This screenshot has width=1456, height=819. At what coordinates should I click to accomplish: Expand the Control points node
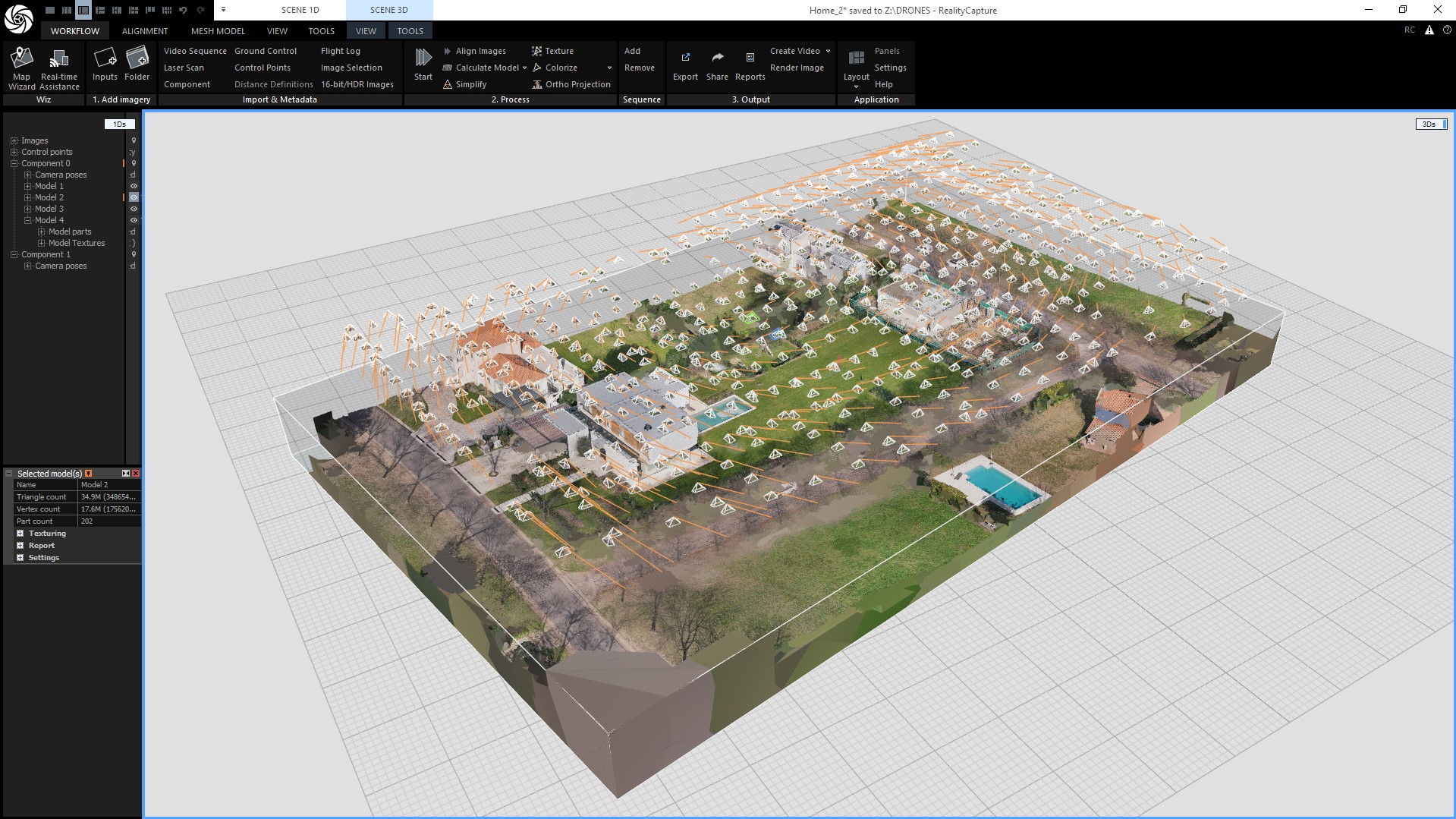pos(14,152)
